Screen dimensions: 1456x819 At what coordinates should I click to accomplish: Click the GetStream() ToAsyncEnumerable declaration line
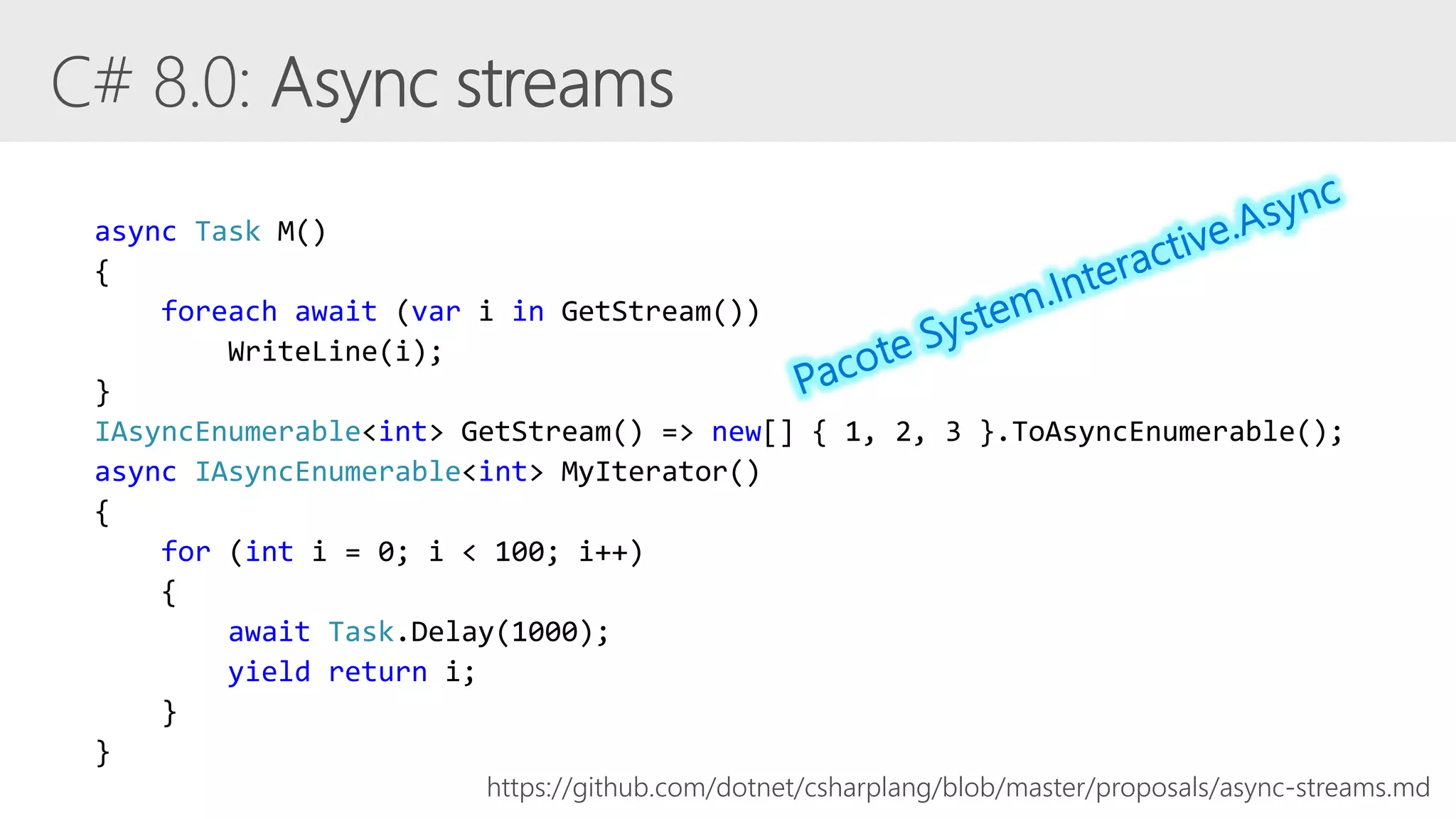tap(719, 432)
